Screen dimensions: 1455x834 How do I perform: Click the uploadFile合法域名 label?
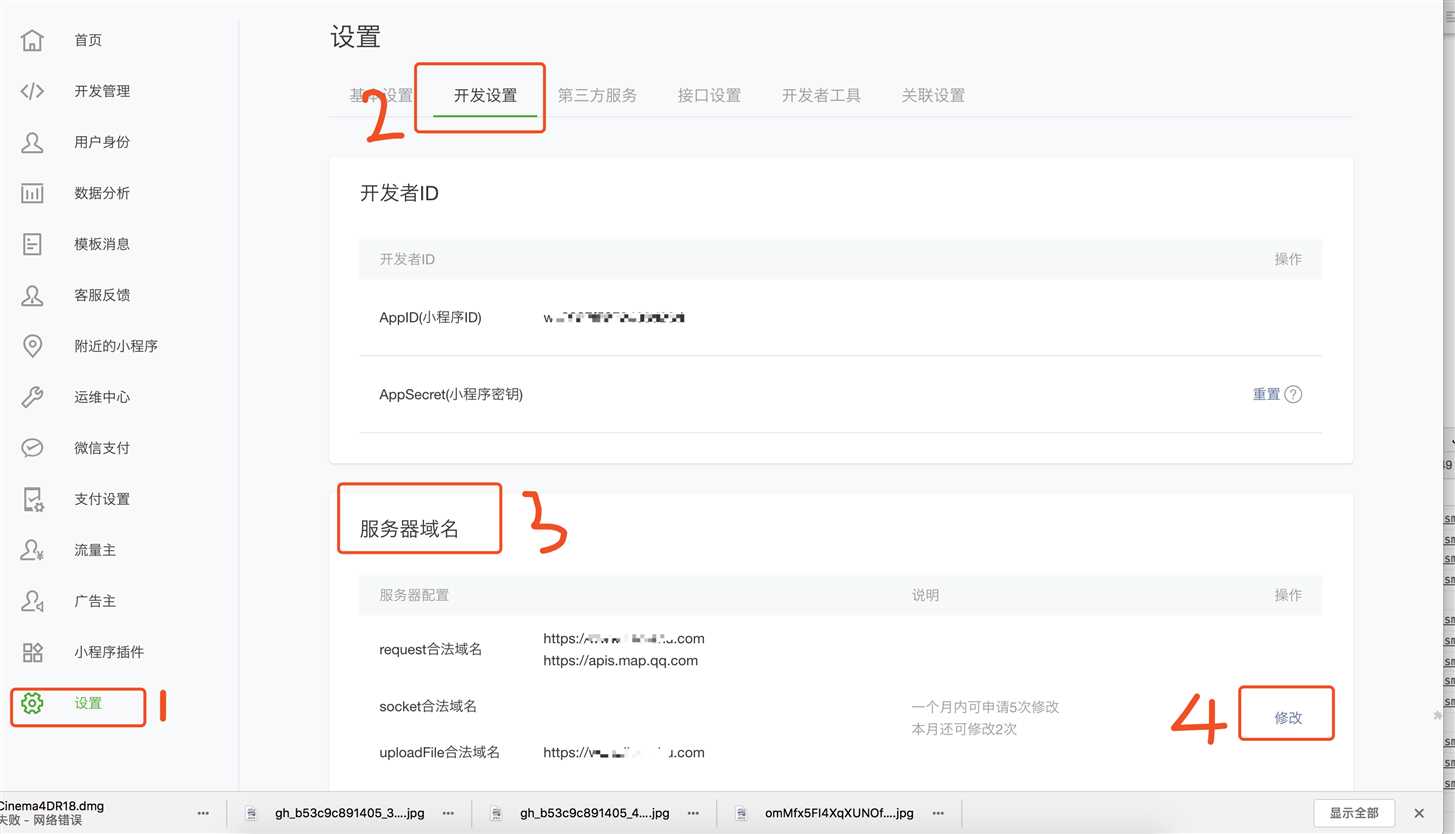439,752
